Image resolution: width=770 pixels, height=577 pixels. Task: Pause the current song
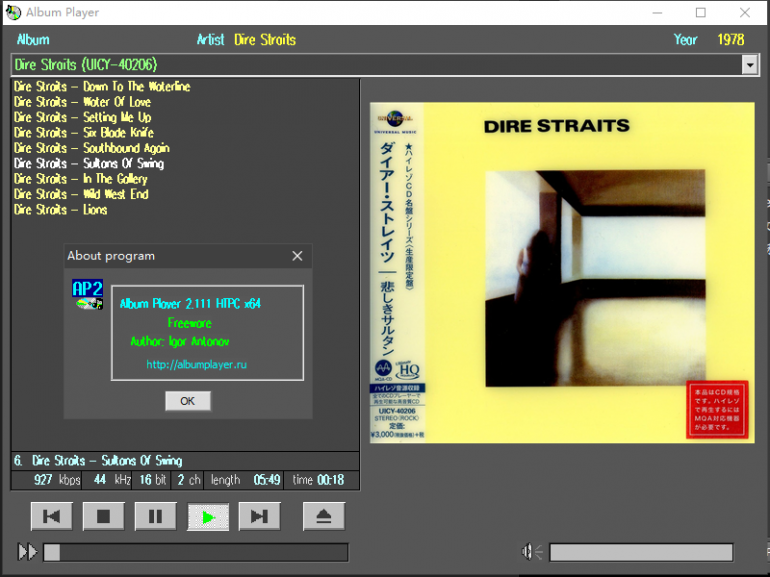(x=155, y=516)
